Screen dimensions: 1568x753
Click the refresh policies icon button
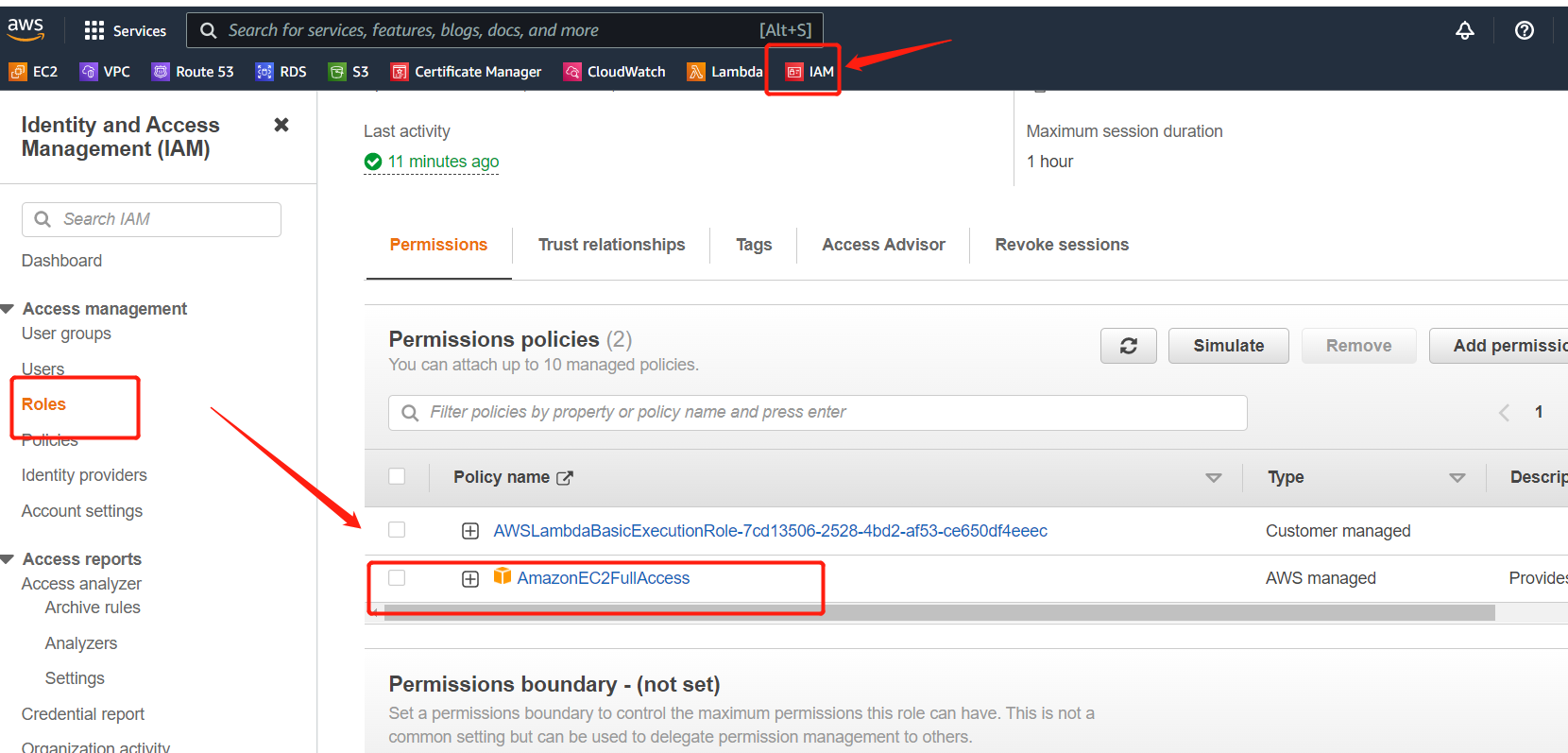pos(1128,346)
